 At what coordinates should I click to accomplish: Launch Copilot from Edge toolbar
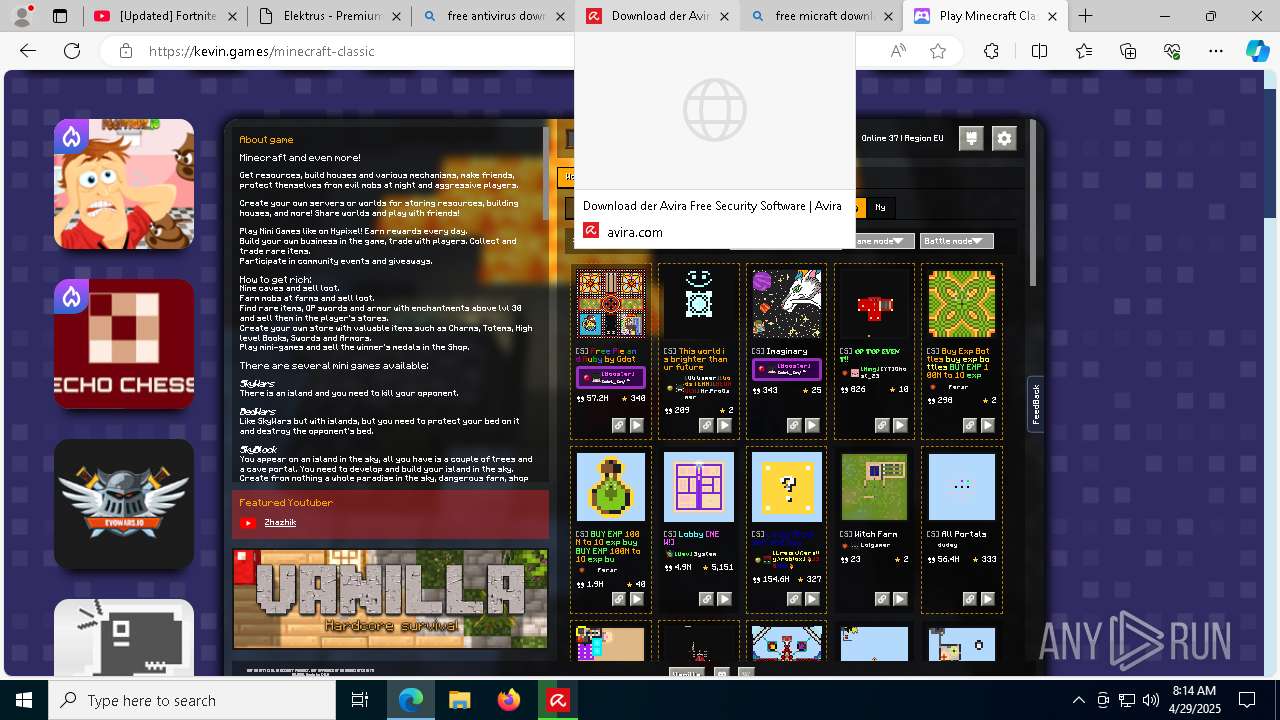click(1257, 51)
